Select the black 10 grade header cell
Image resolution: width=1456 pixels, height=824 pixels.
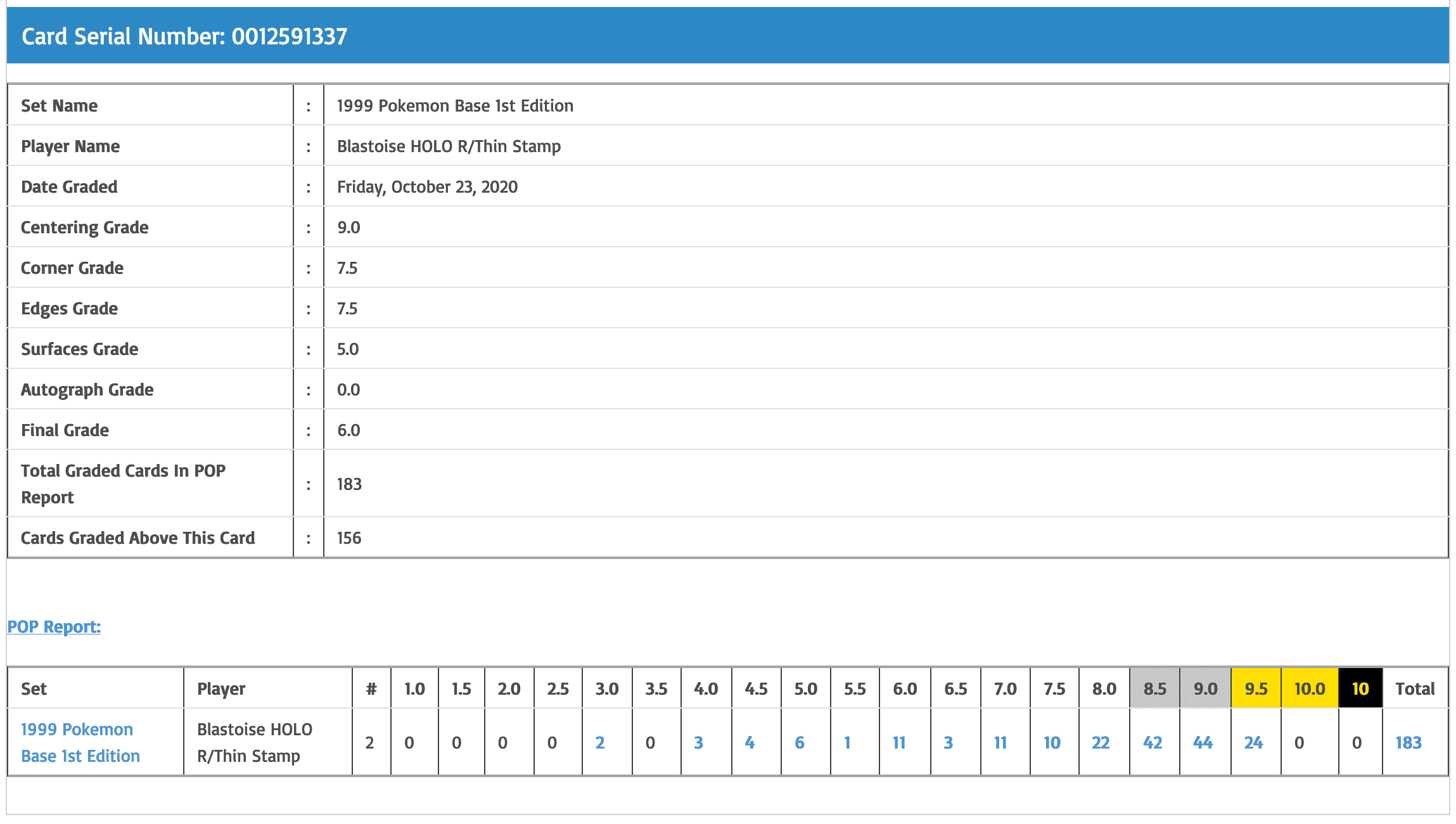(1360, 688)
